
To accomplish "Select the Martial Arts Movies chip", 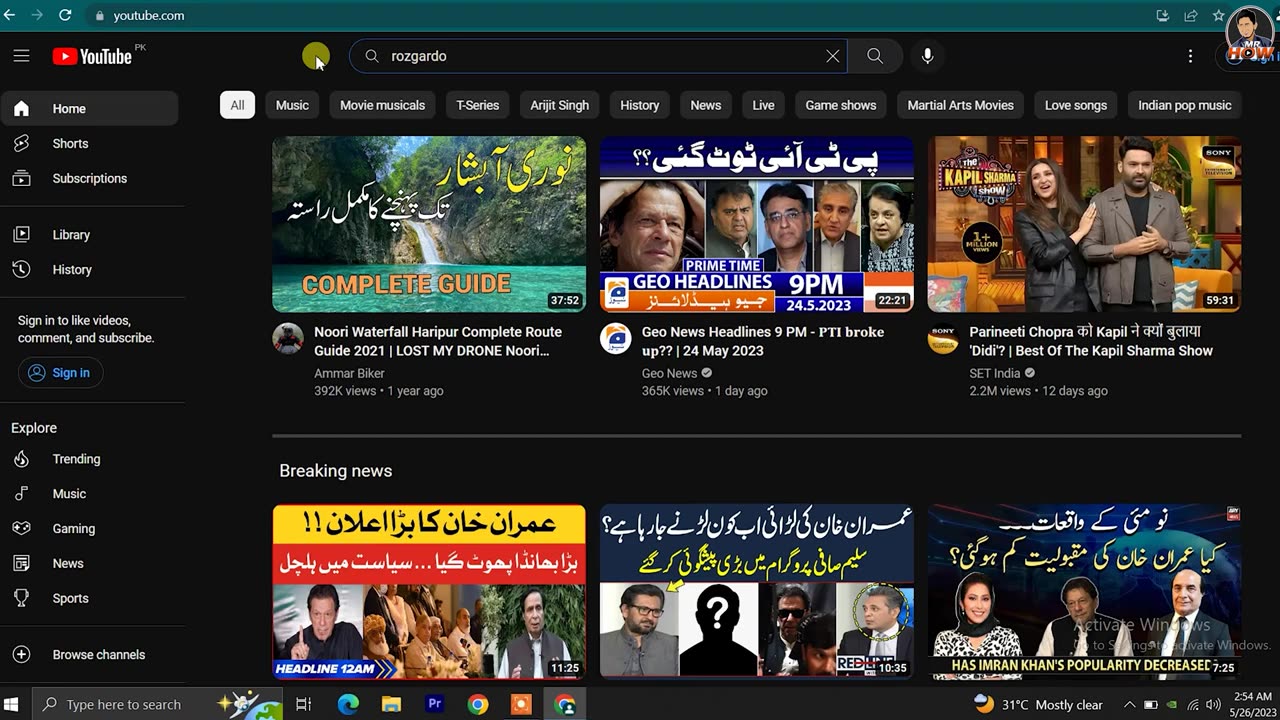I will pos(960,105).
